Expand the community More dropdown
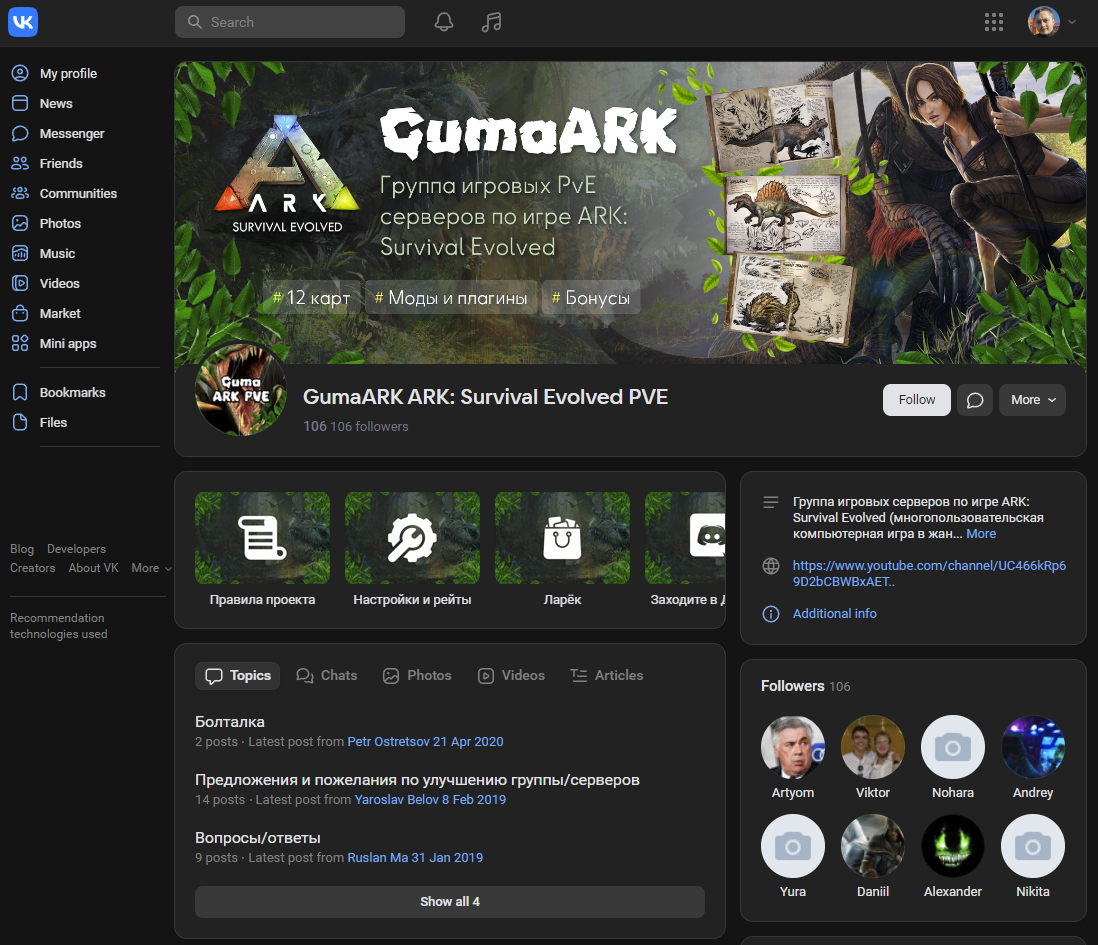1098x945 pixels. tap(1032, 400)
